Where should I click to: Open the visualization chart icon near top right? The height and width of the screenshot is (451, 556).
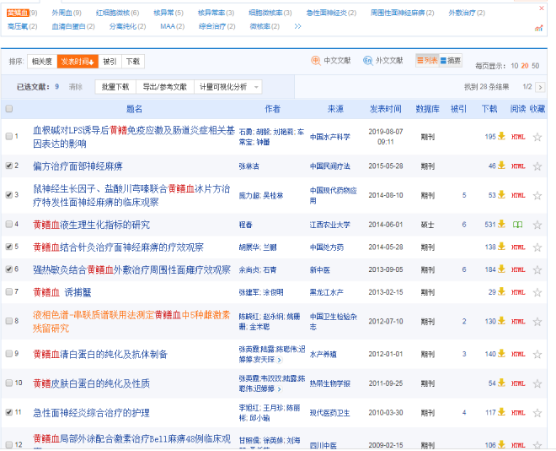539,28
